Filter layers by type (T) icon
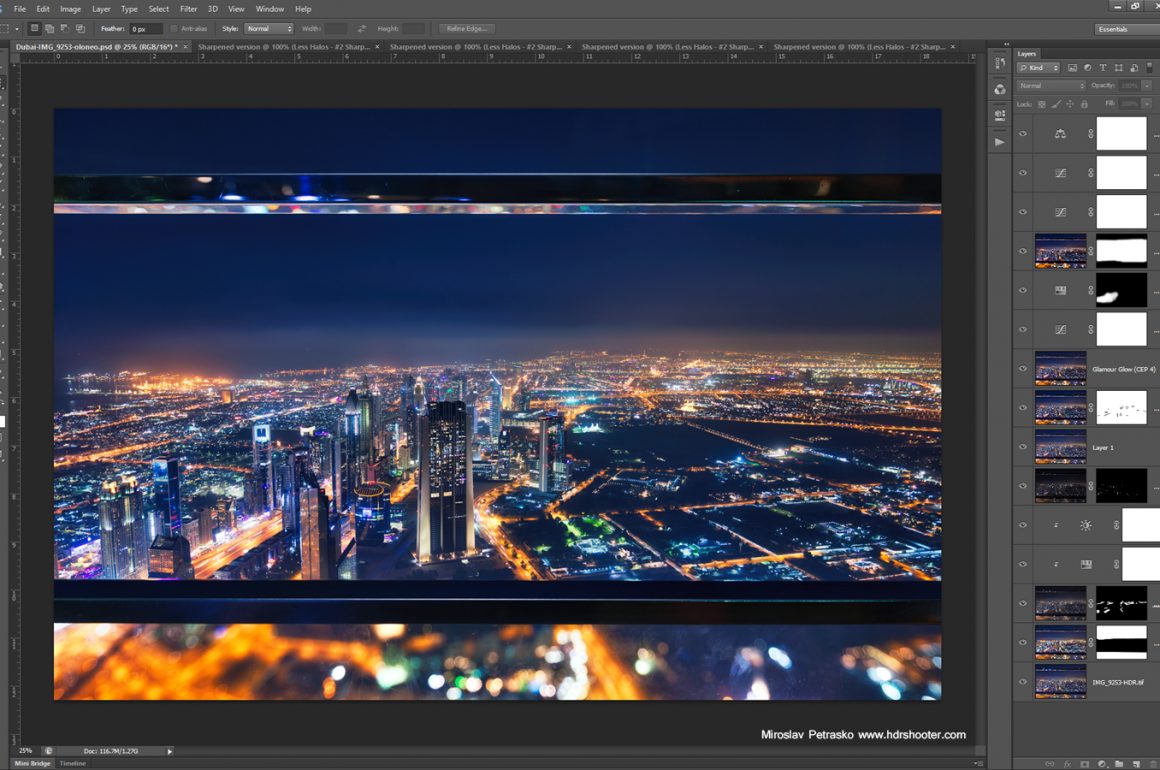Screen dimensions: 1160x770 click(x=1103, y=68)
